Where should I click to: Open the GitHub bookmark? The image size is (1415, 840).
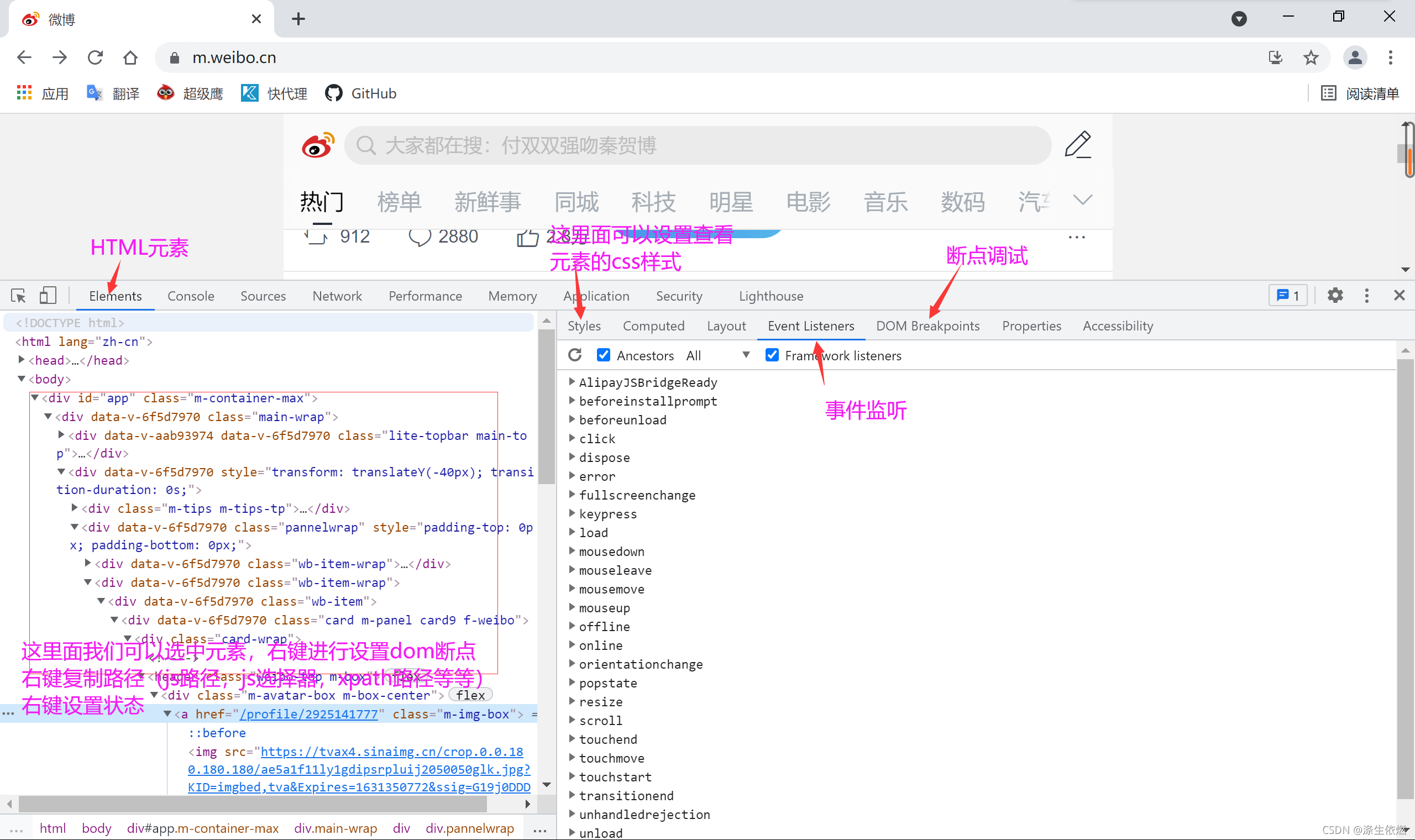point(361,93)
